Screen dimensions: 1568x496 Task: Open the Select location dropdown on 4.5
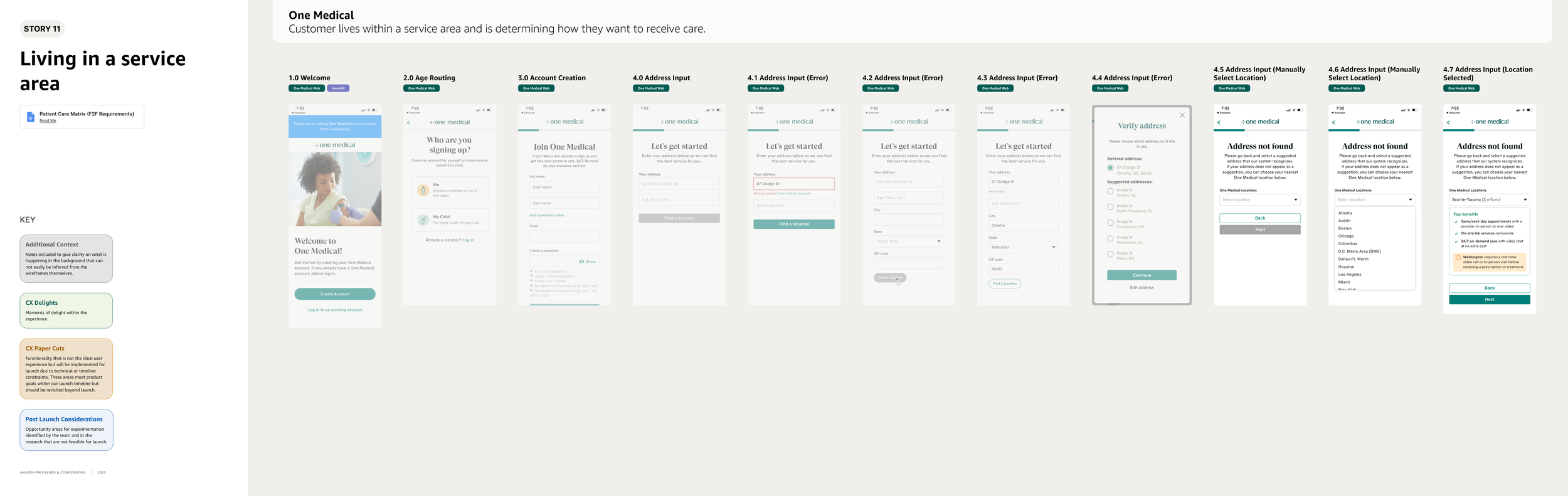pos(1260,199)
